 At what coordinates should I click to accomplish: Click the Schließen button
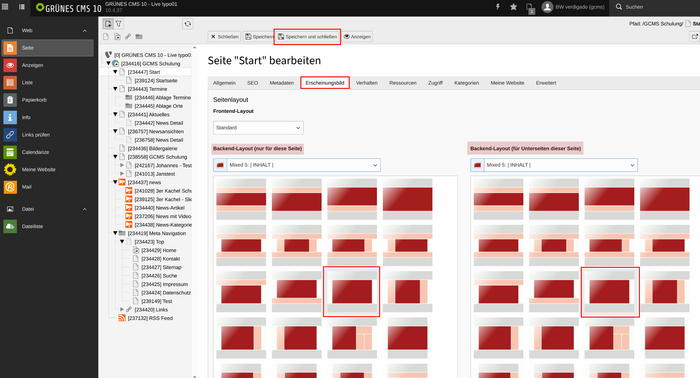224,37
